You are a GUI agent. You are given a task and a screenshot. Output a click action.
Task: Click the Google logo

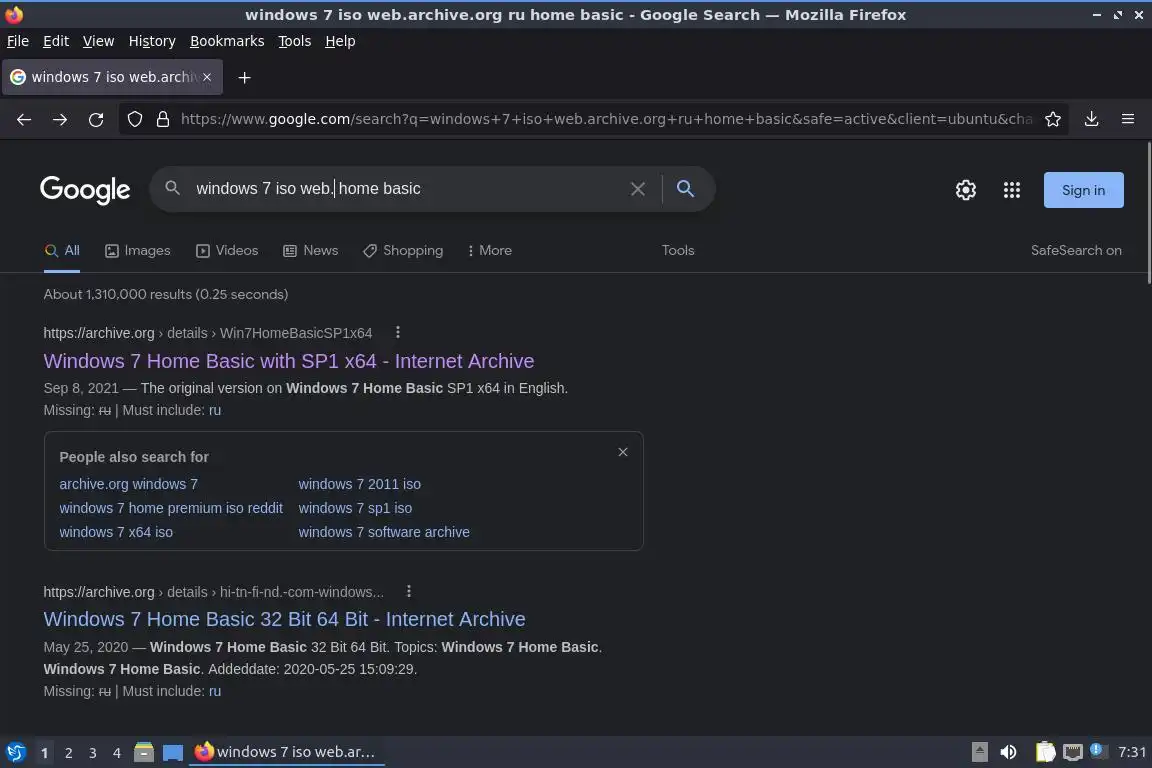(85, 190)
